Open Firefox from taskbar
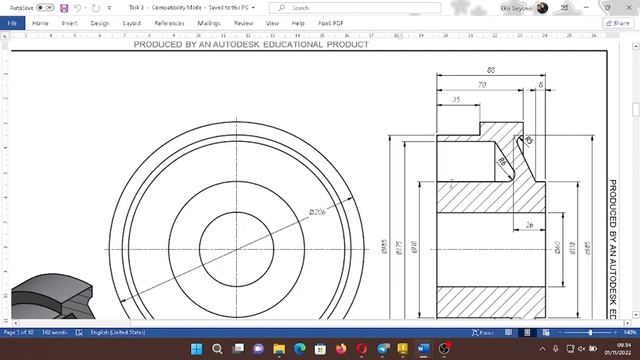Screen dimensions: 640x360 click(x=341, y=349)
